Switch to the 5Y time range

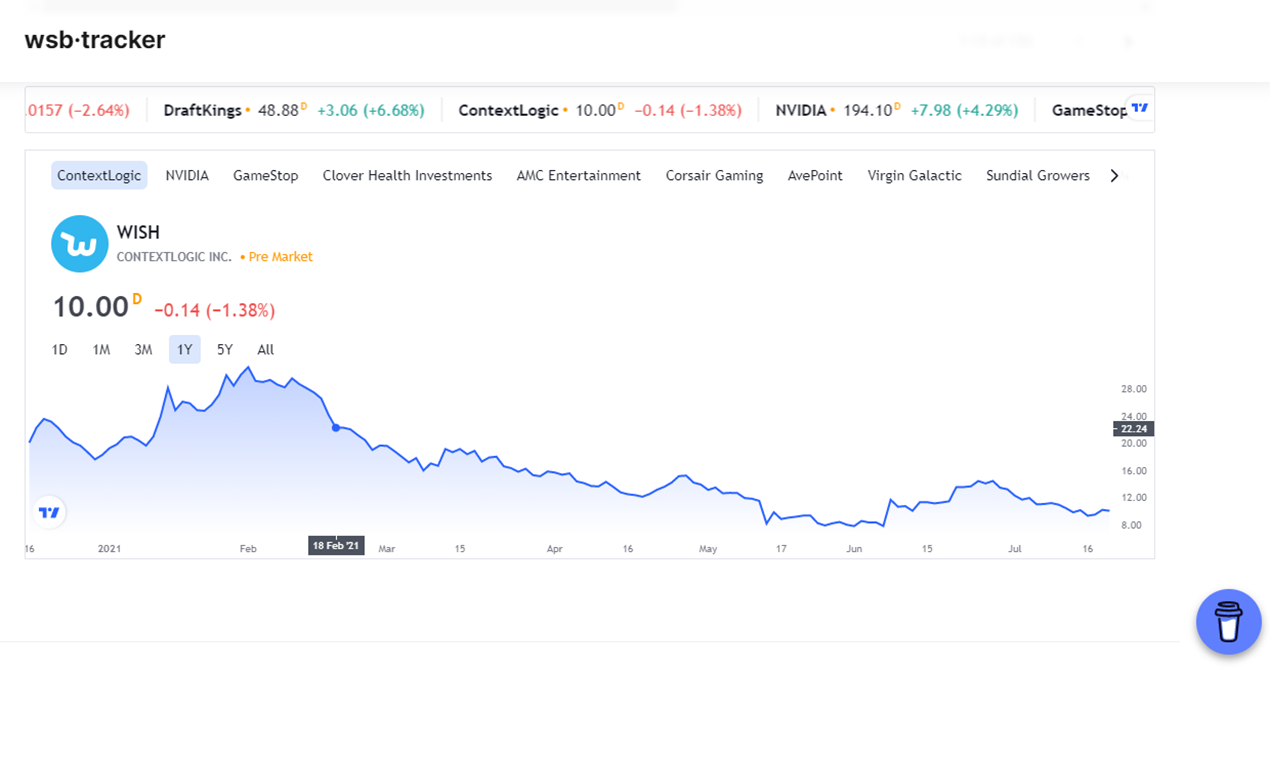(224, 349)
